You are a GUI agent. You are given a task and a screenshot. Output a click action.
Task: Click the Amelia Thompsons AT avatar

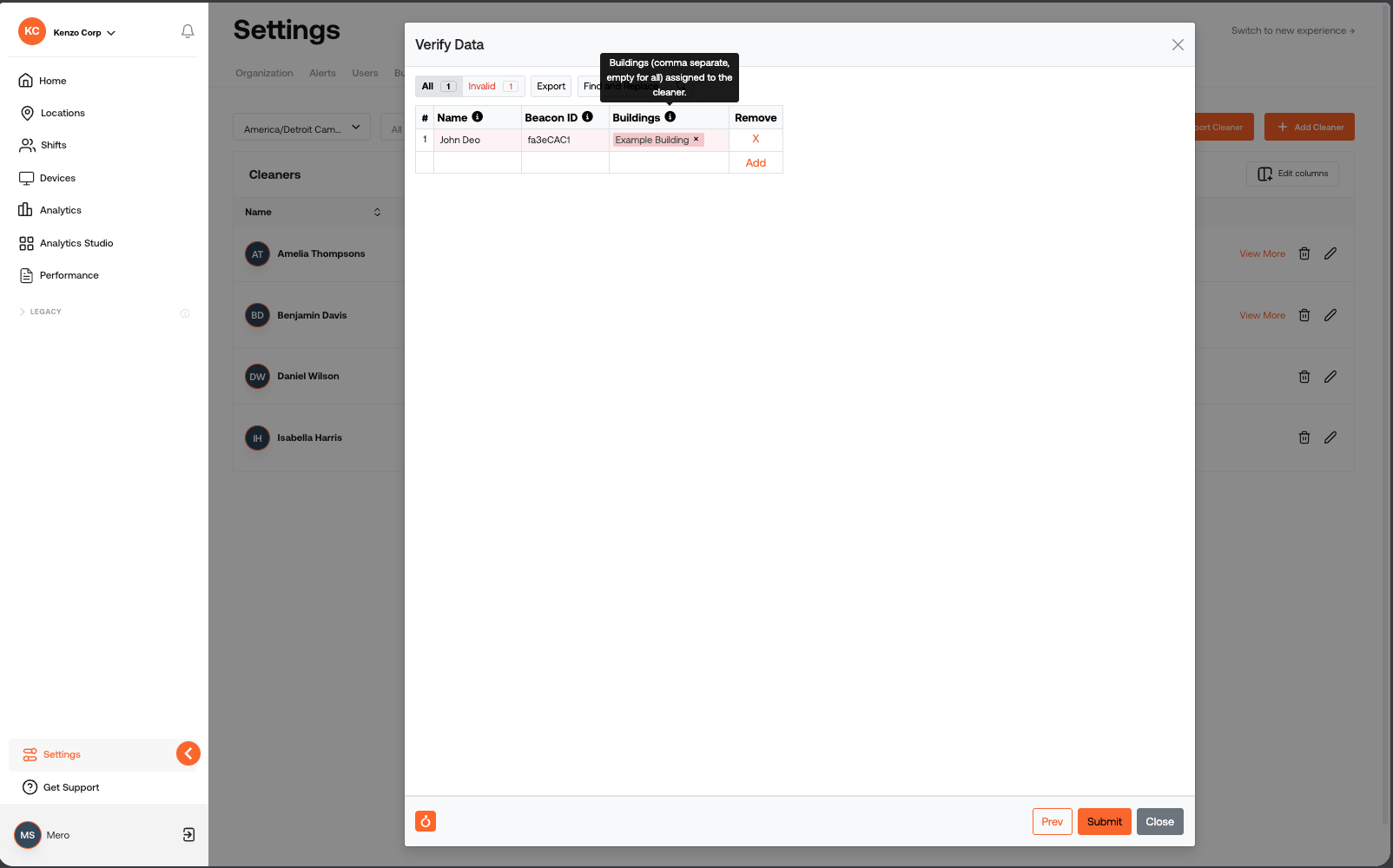pos(257,254)
